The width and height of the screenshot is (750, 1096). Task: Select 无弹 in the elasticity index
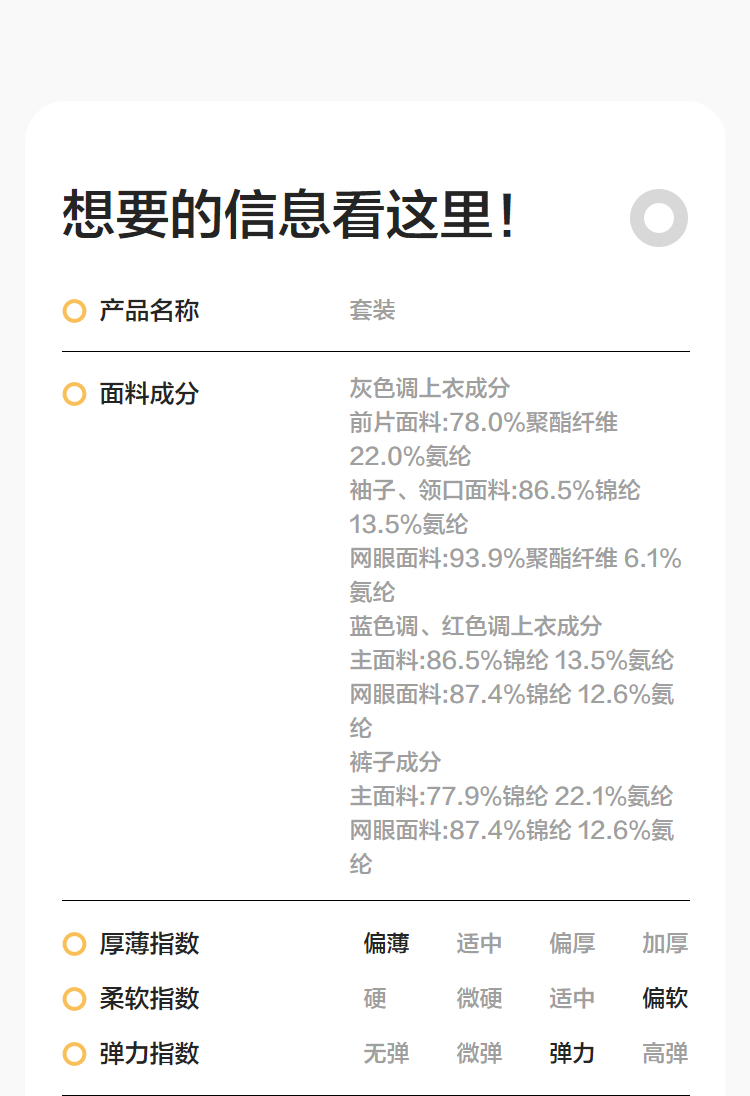(386, 1054)
